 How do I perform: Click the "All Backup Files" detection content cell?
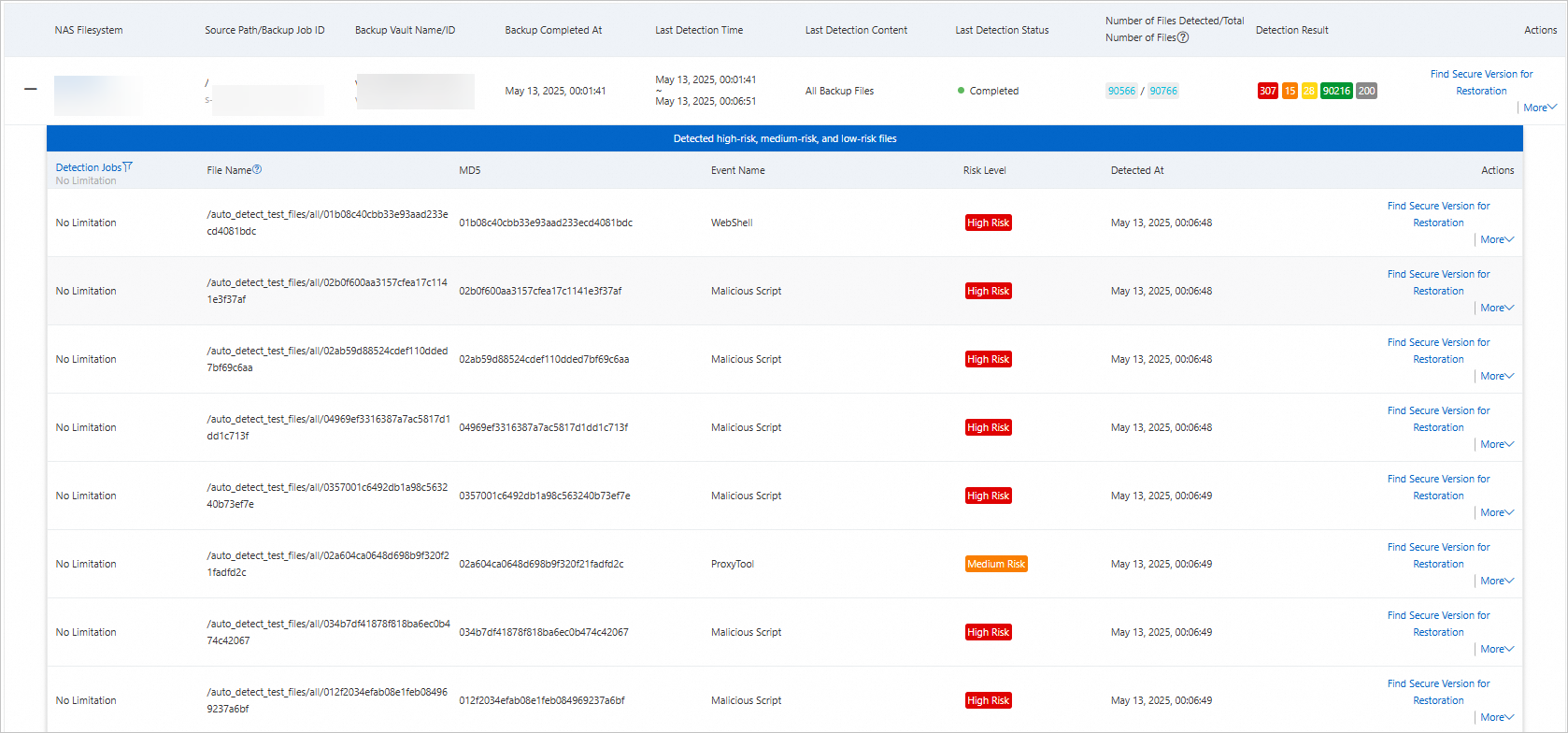[x=840, y=91]
